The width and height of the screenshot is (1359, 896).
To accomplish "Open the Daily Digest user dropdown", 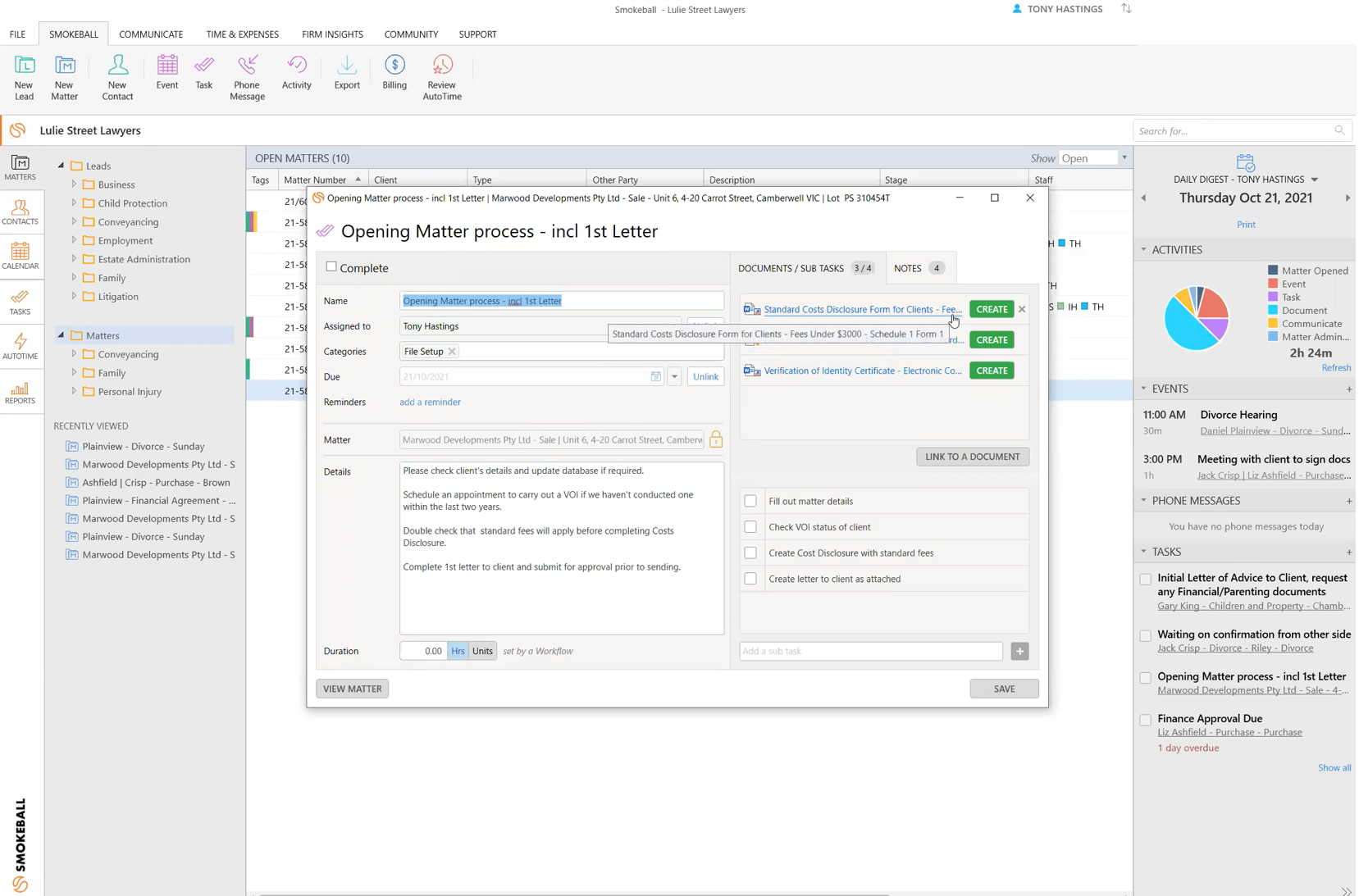I will pyautogui.click(x=1315, y=180).
